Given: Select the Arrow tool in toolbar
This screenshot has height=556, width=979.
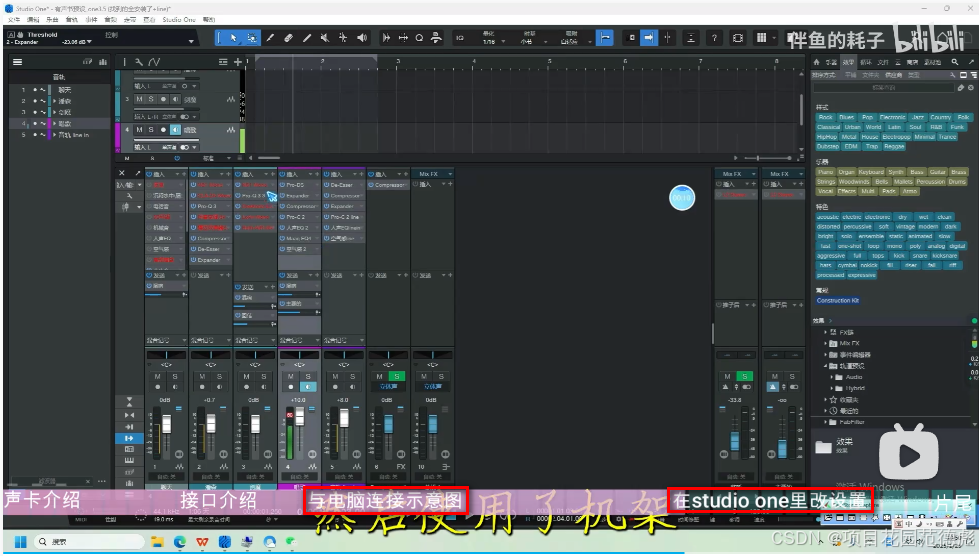Looking at the screenshot, I should [x=234, y=38].
